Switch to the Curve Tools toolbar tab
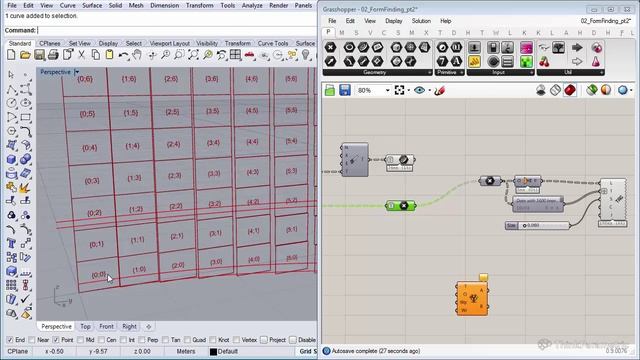Screen dimensions: 640x360 [x=273, y=43]
